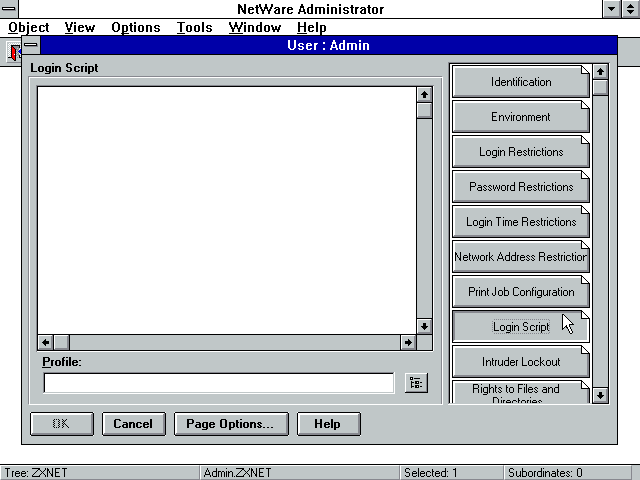
Task: Click the login script scroll down arrow
Action: pyautogui.click(x=424, y=326)
